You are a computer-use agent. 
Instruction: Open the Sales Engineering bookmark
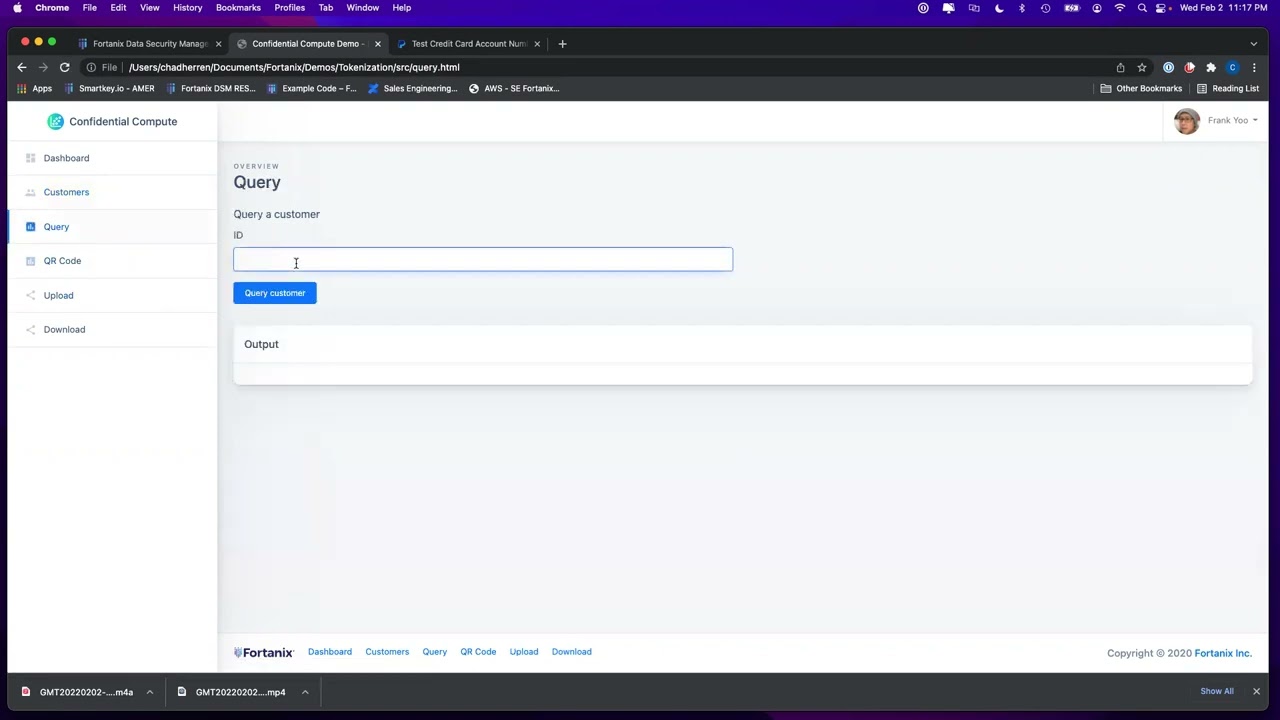click(x=412, y=88)
